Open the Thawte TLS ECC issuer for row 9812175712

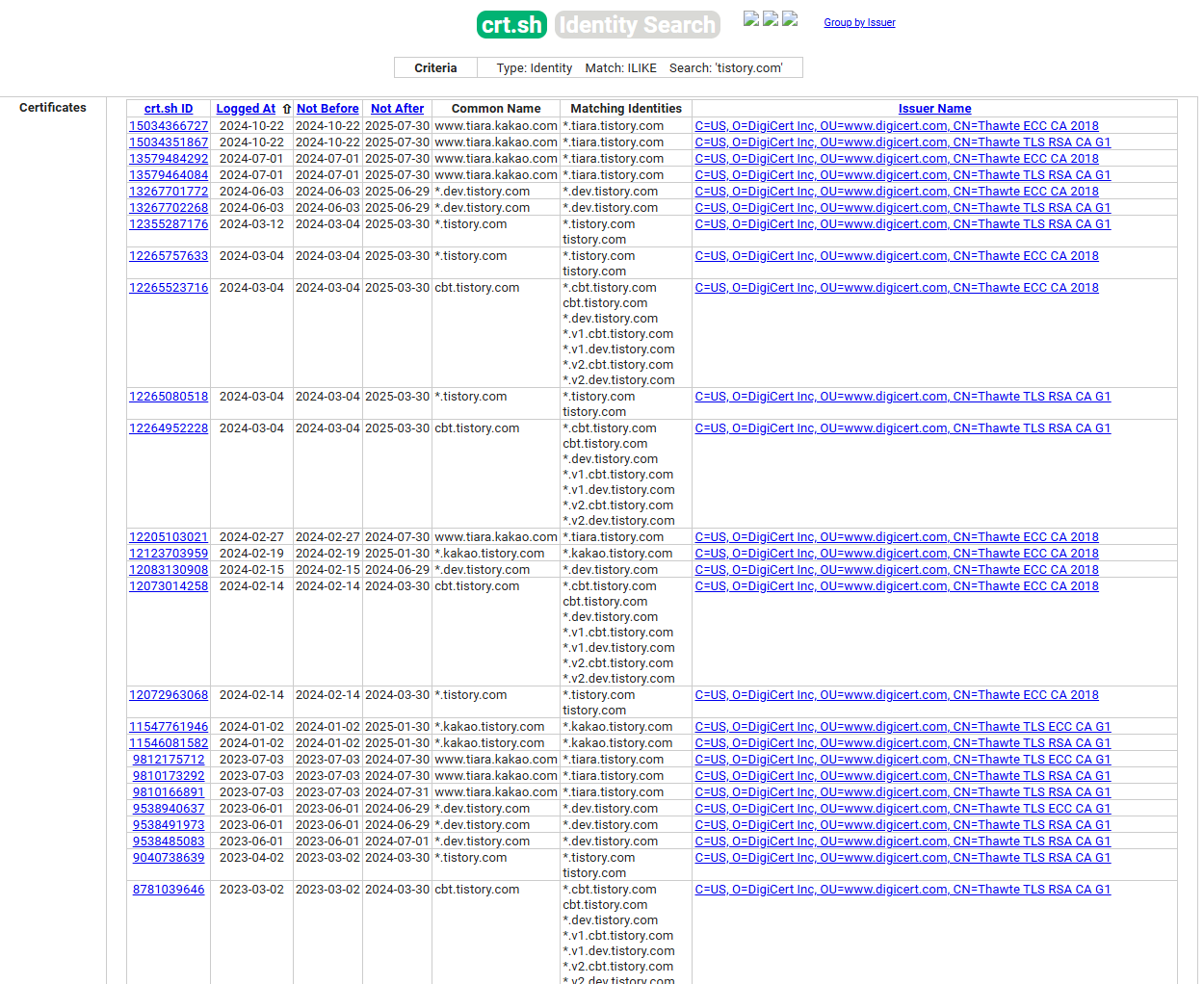903,760
